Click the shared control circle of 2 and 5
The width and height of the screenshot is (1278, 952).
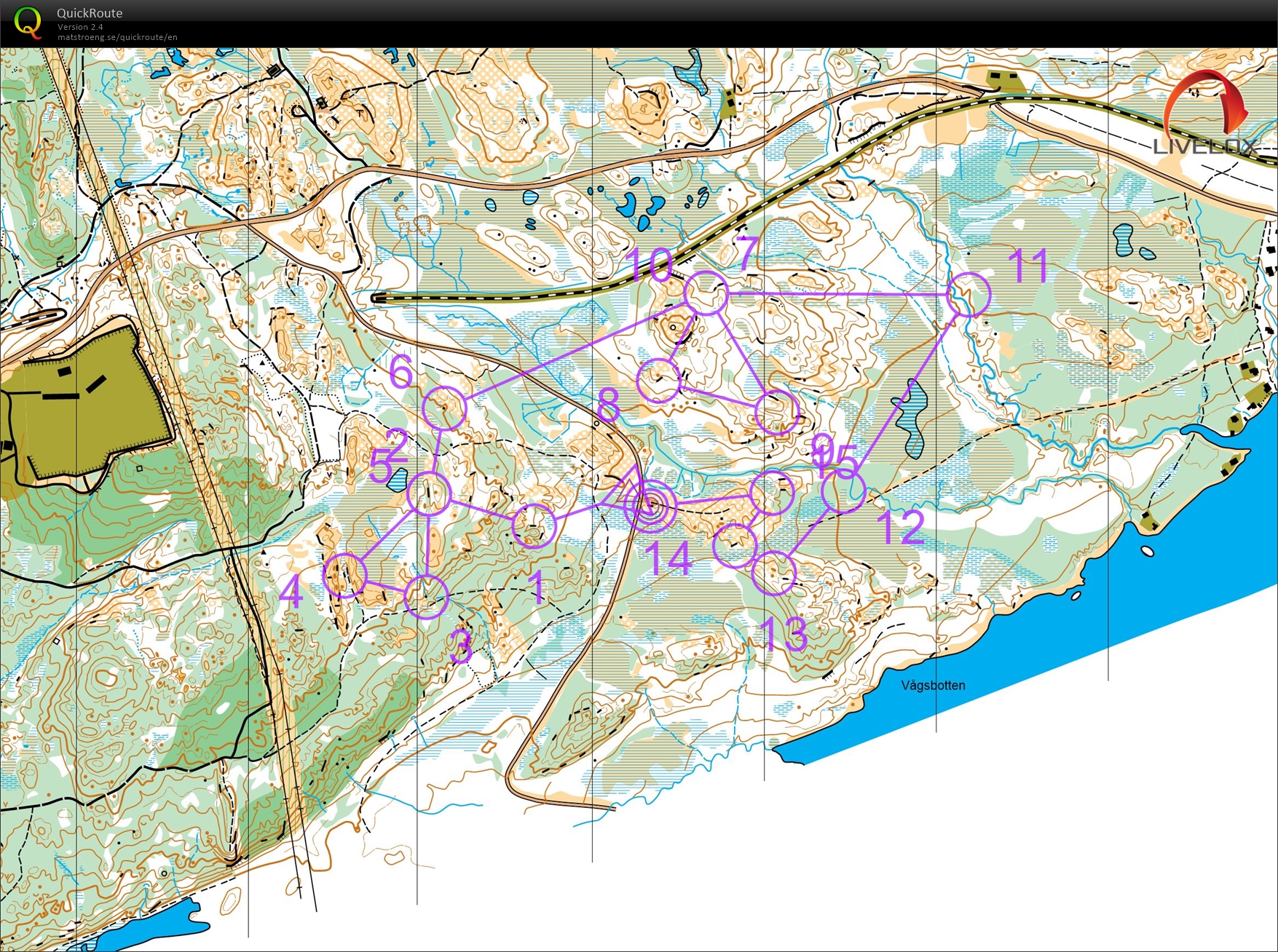(x=430, y=493)
